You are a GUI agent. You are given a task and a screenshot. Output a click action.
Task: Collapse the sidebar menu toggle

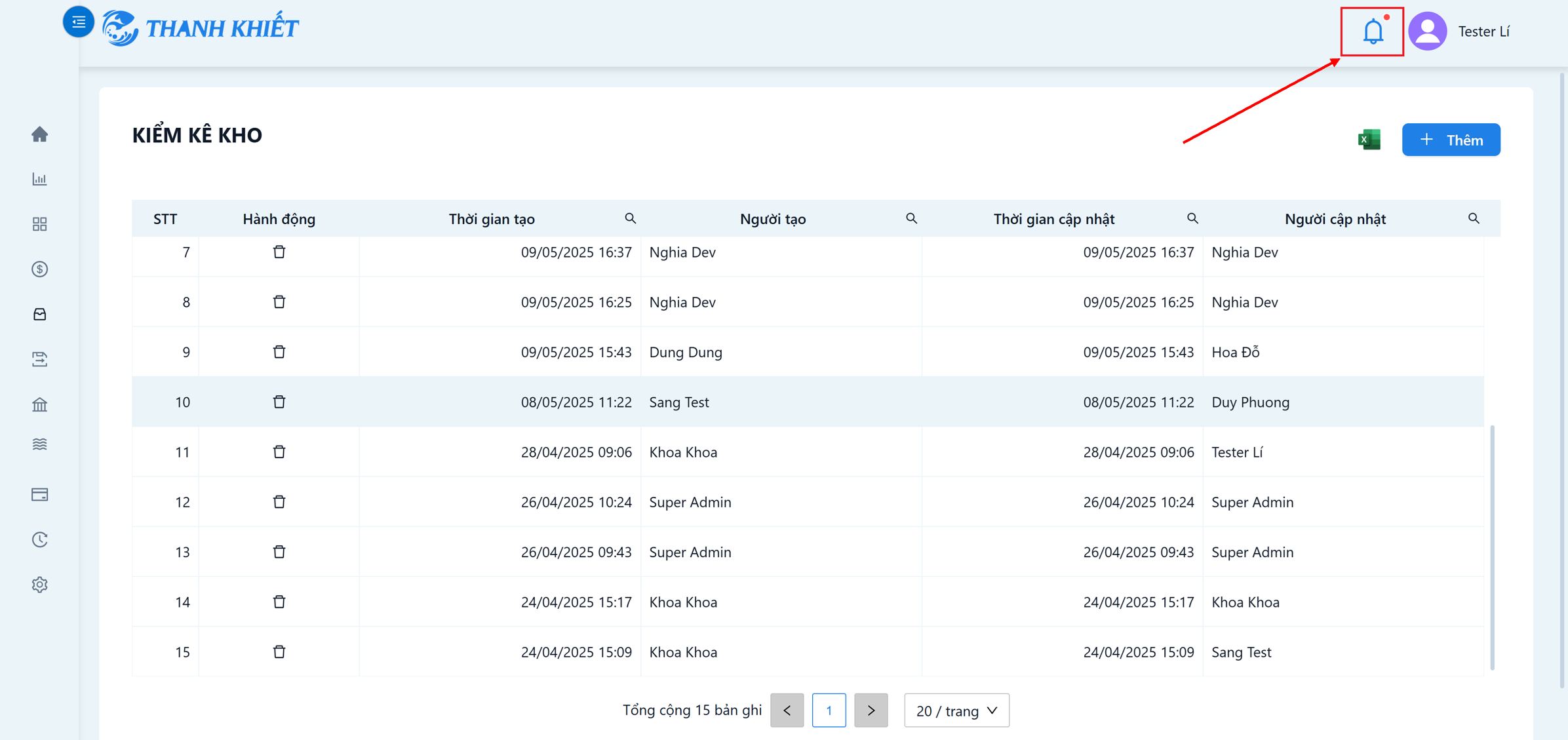[79, 22]
